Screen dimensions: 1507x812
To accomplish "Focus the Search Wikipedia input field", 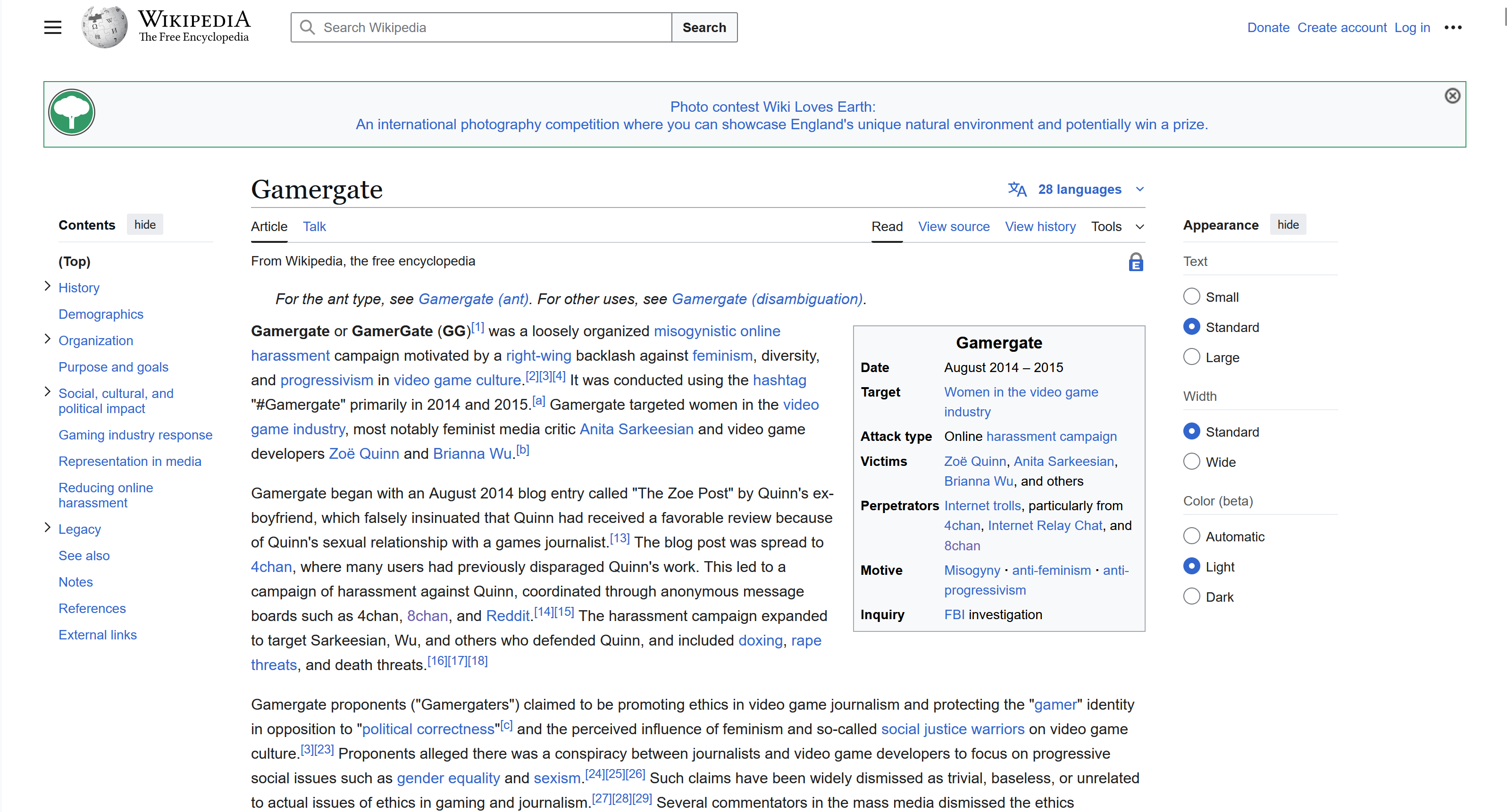I will (481, 27).
